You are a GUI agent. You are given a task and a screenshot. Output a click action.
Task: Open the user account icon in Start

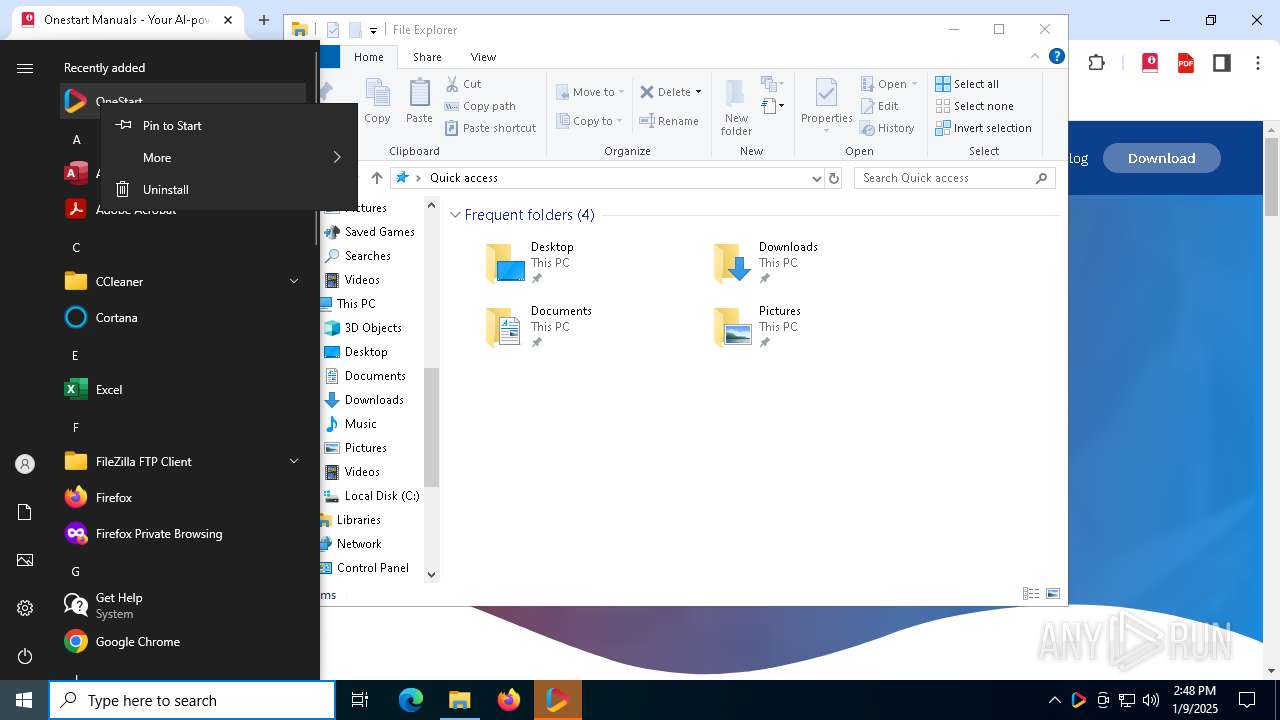(x=25, y=464)
